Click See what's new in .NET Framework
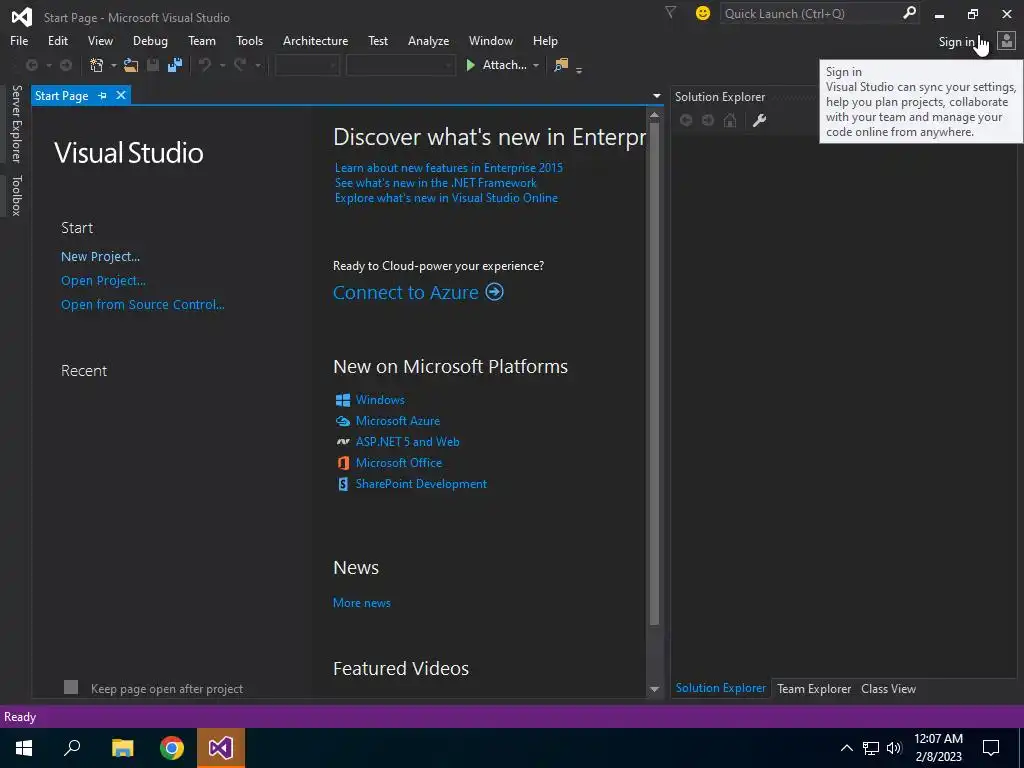 point(436,183)
